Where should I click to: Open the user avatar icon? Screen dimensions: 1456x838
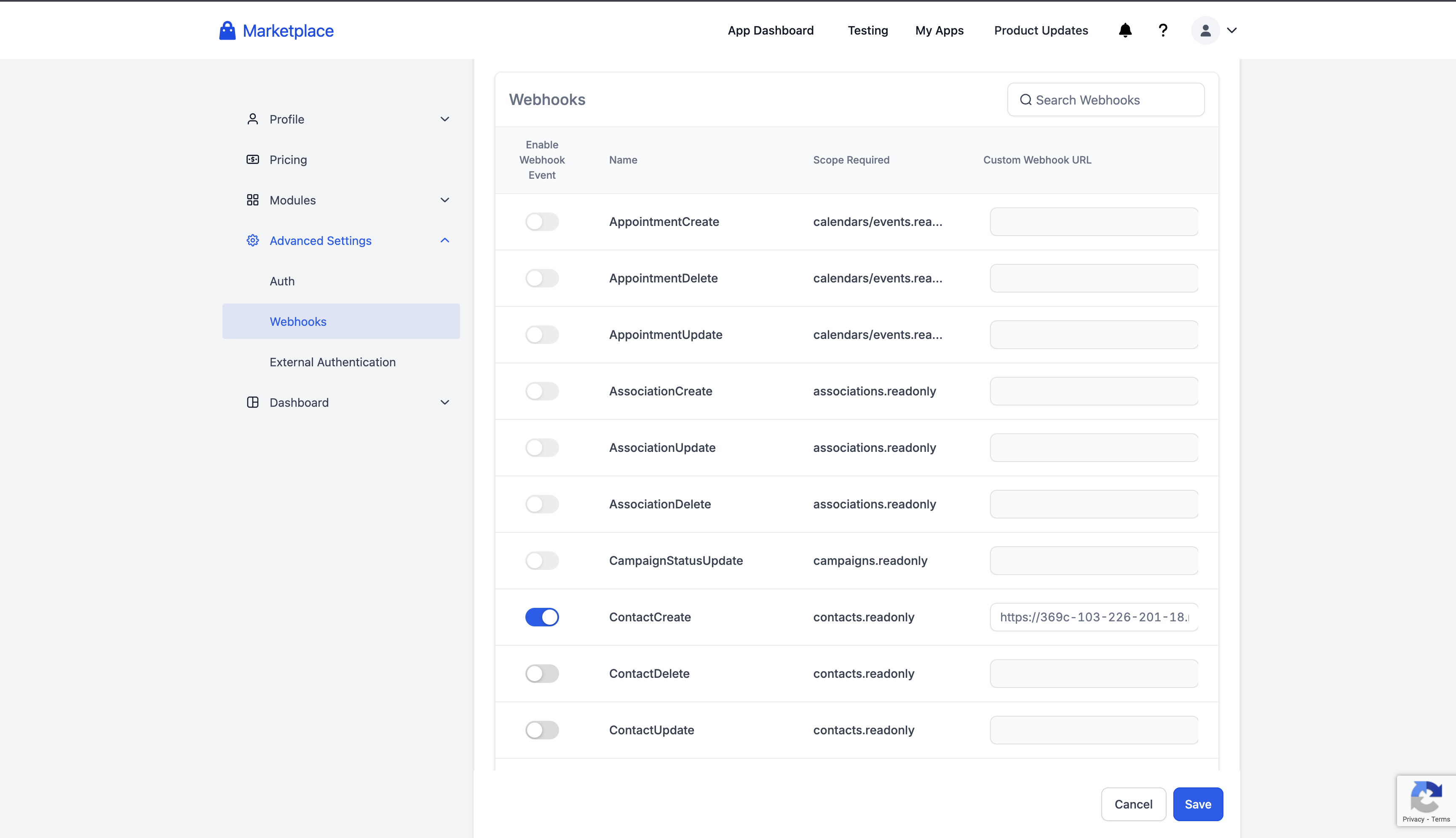point(1205,30)
